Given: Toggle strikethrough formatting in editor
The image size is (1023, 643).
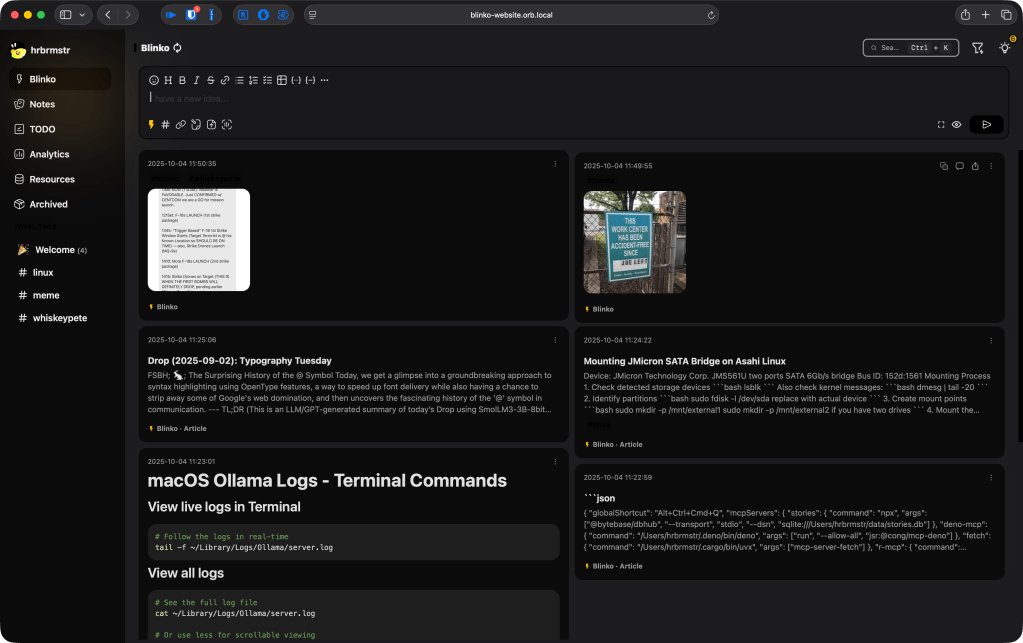Looking at the screenshot, I should pos(211,80).
